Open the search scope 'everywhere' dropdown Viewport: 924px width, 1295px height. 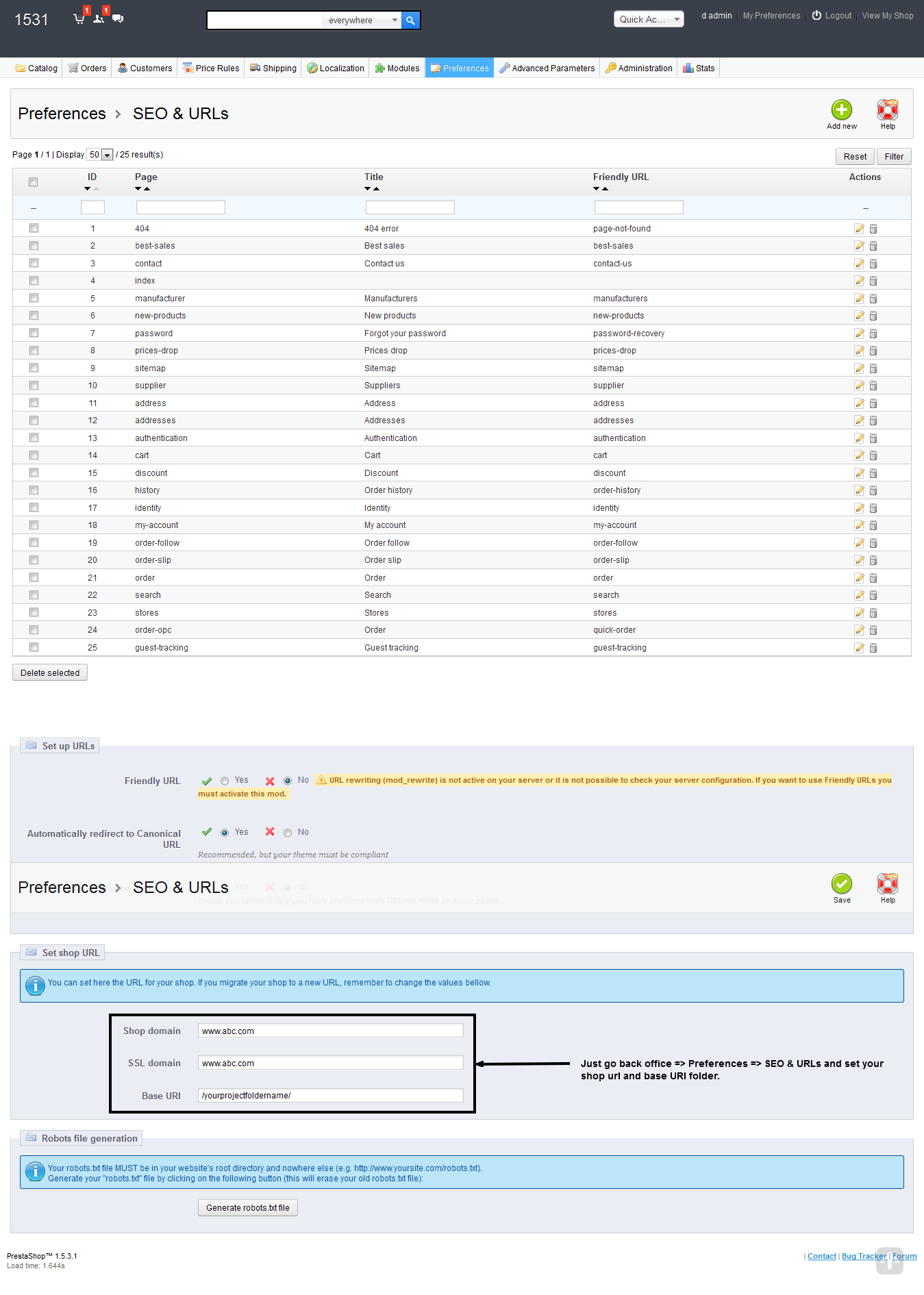[362, 21]
